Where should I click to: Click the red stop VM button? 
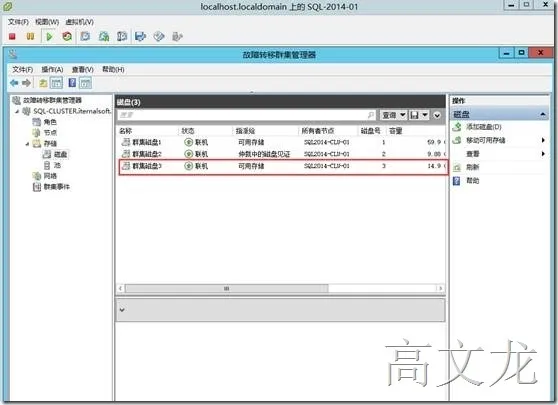tap(12, 36)
